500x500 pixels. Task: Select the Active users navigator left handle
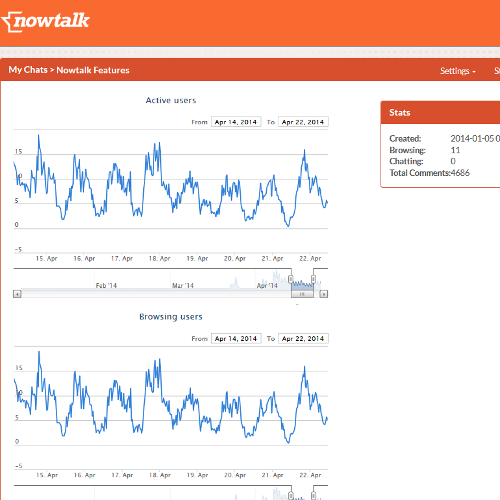[291, 279]
